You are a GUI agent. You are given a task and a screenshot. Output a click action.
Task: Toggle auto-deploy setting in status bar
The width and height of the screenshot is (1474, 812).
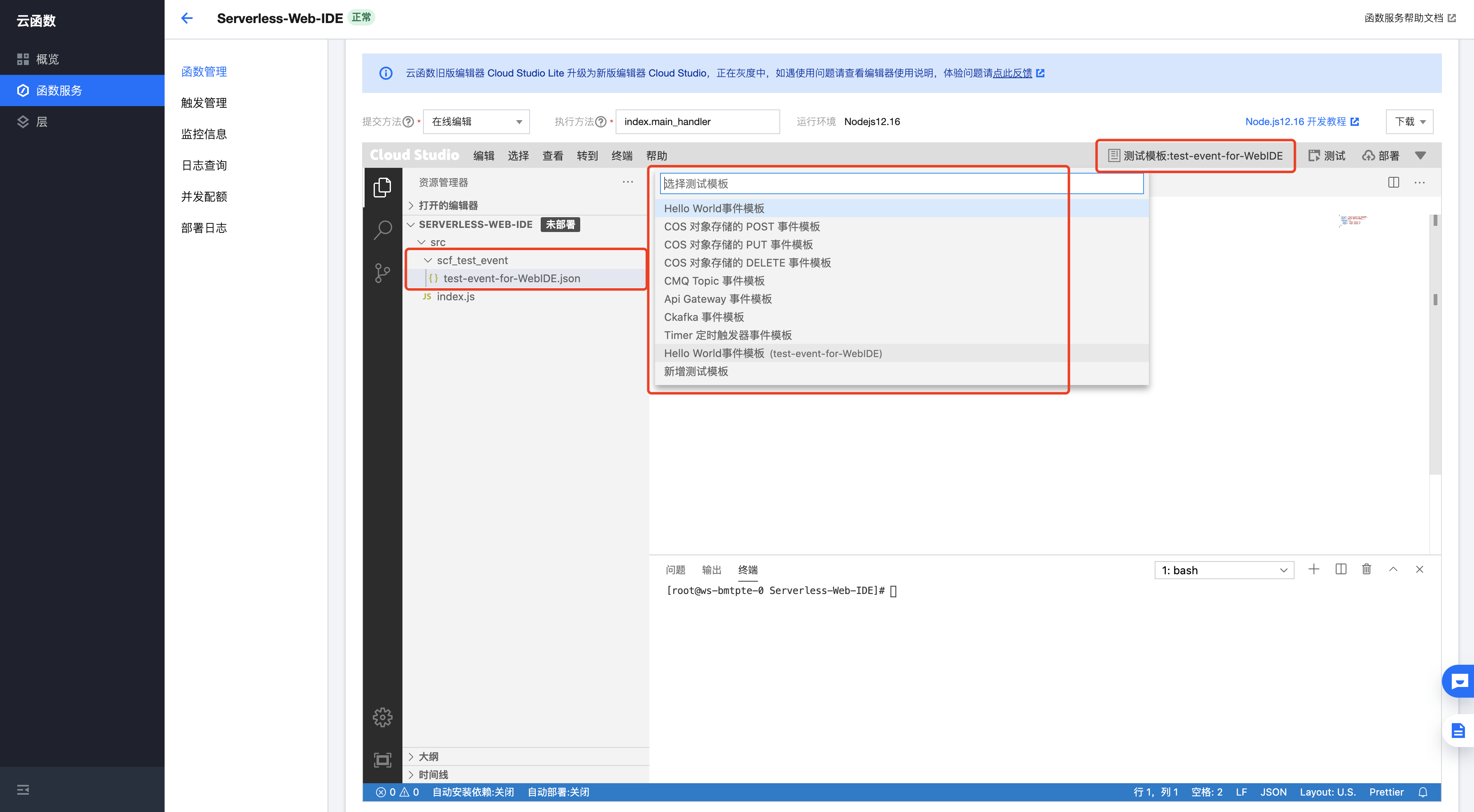[558, 792]
